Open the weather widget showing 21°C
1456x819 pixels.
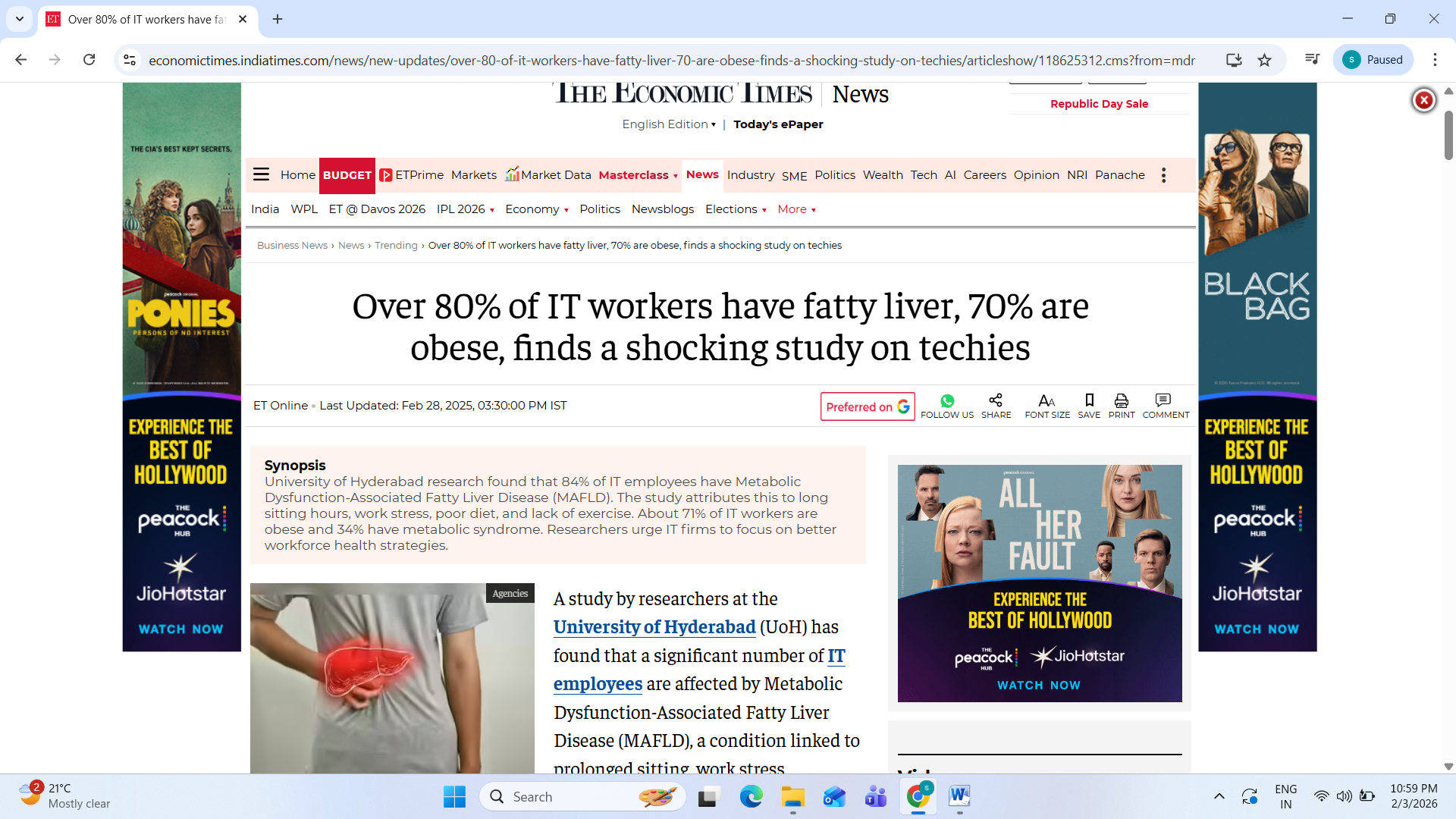(x=65, y=796)
